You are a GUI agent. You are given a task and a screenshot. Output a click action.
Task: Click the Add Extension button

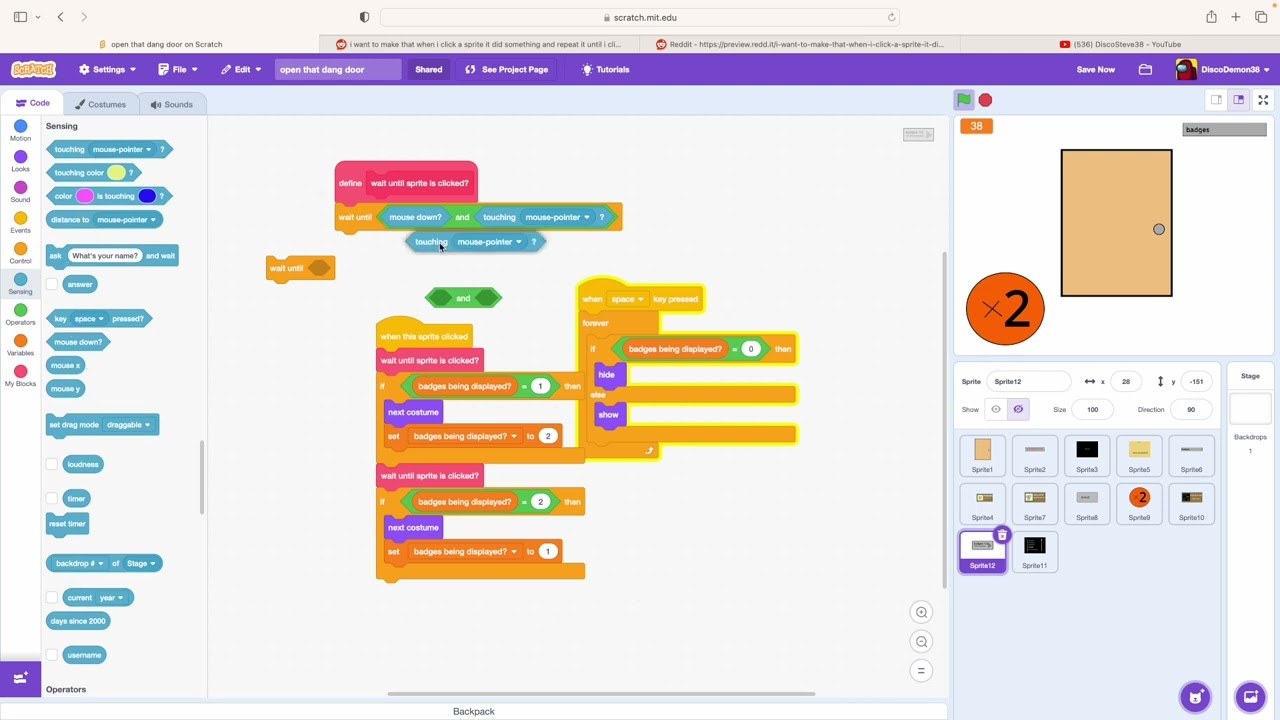[x=20, y=679]
